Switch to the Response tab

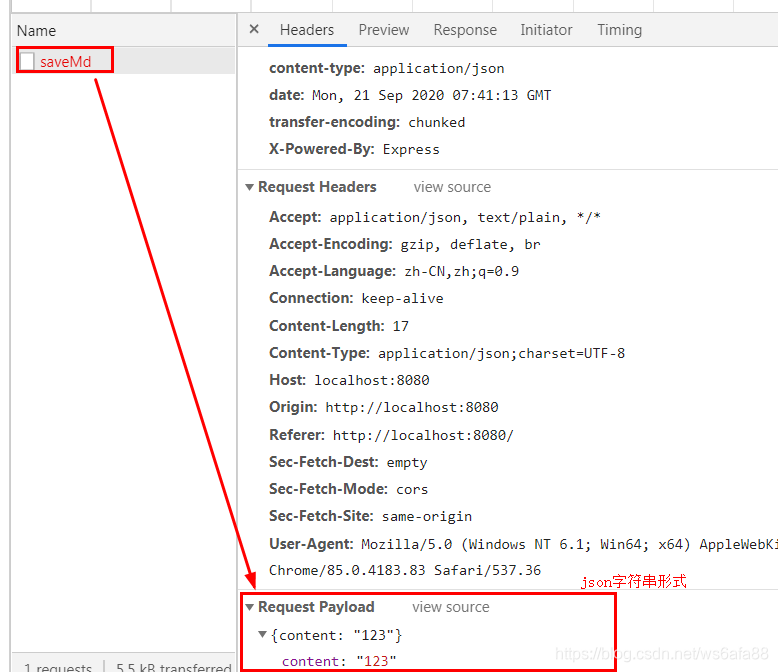coord(465,30)
